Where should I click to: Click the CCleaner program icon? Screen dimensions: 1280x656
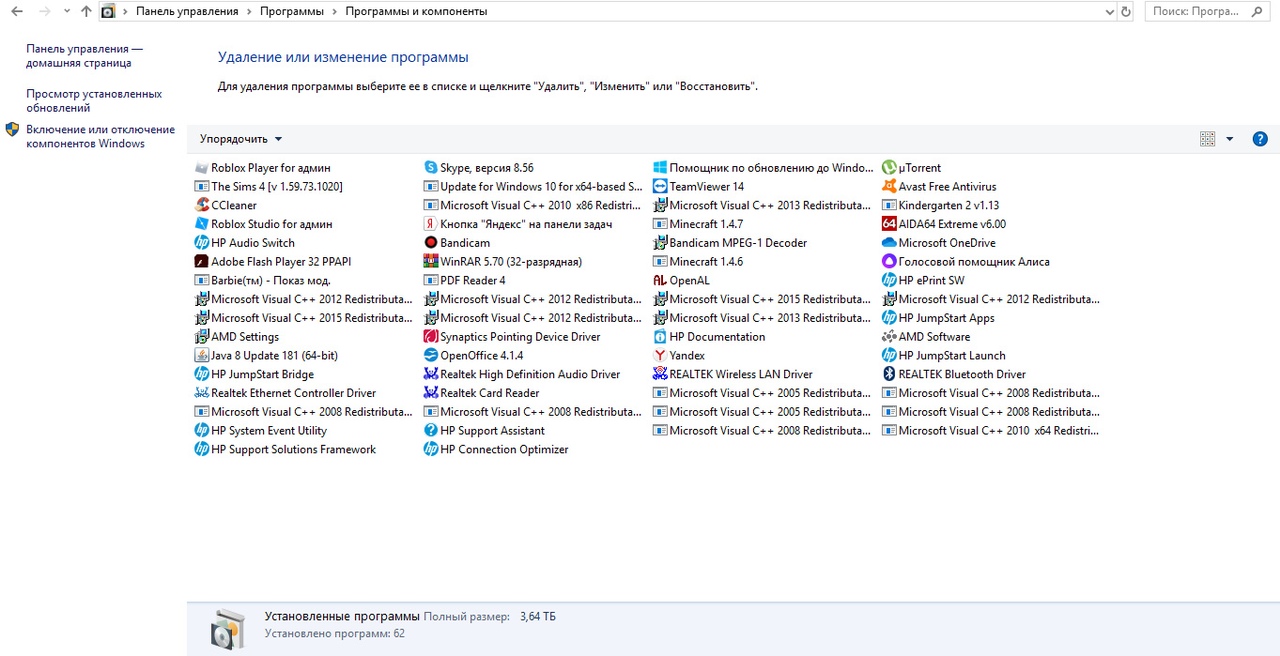202,205
